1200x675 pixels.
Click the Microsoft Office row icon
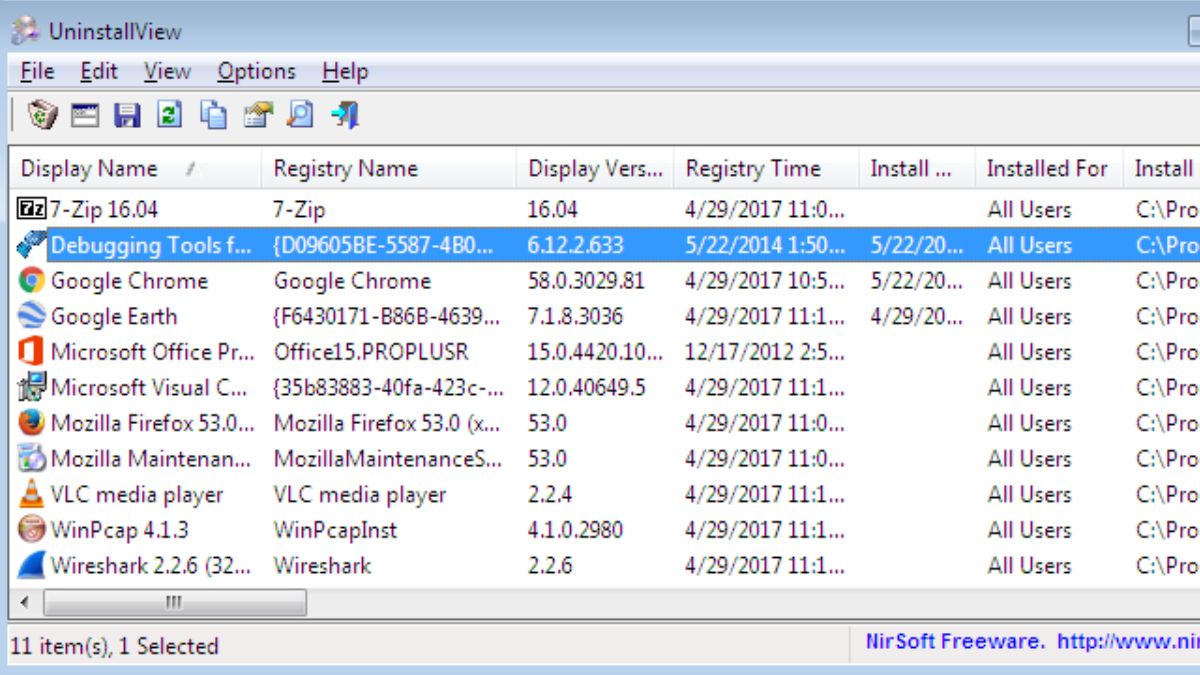[32, 352]
